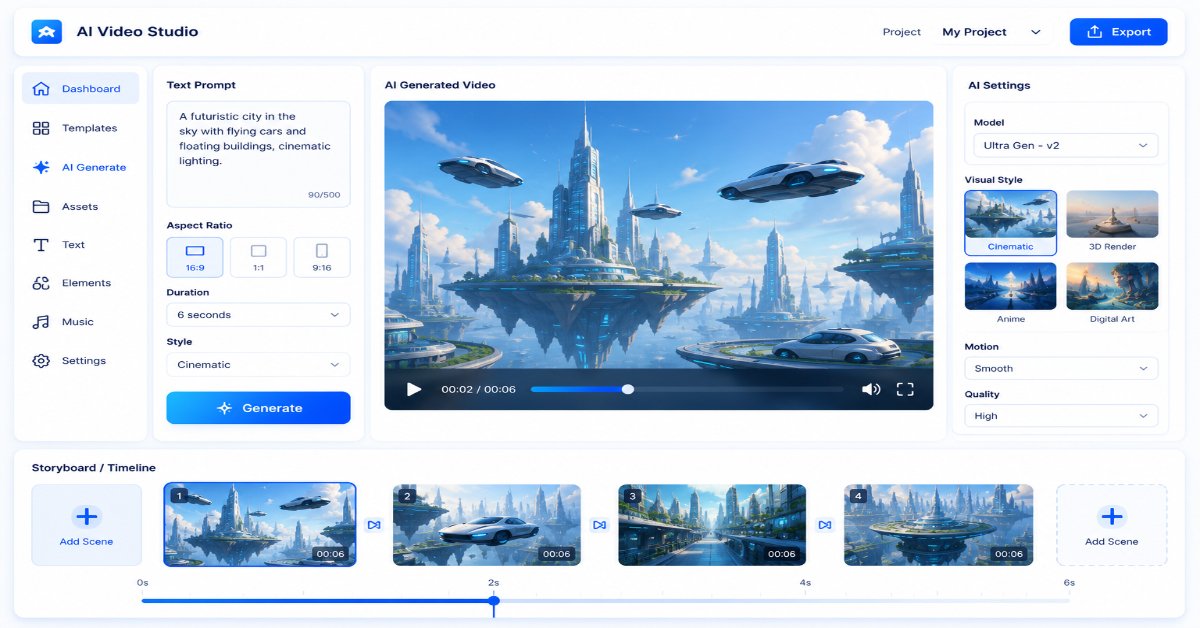This screenshot has height=628, width=1200.
Task: Go to Templates menu label
Action: 89,128
